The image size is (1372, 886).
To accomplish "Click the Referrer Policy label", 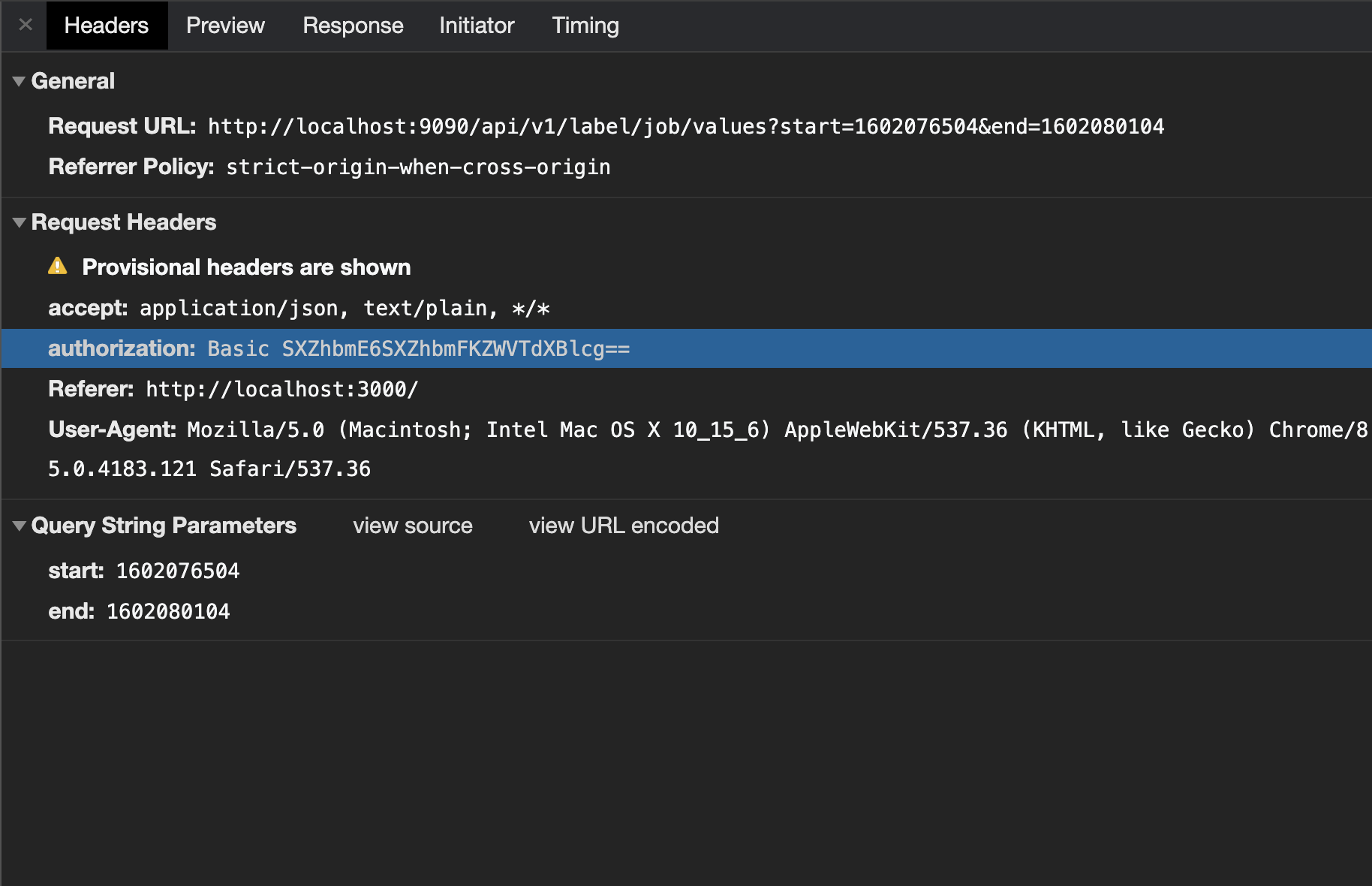I will click(131, 167).
